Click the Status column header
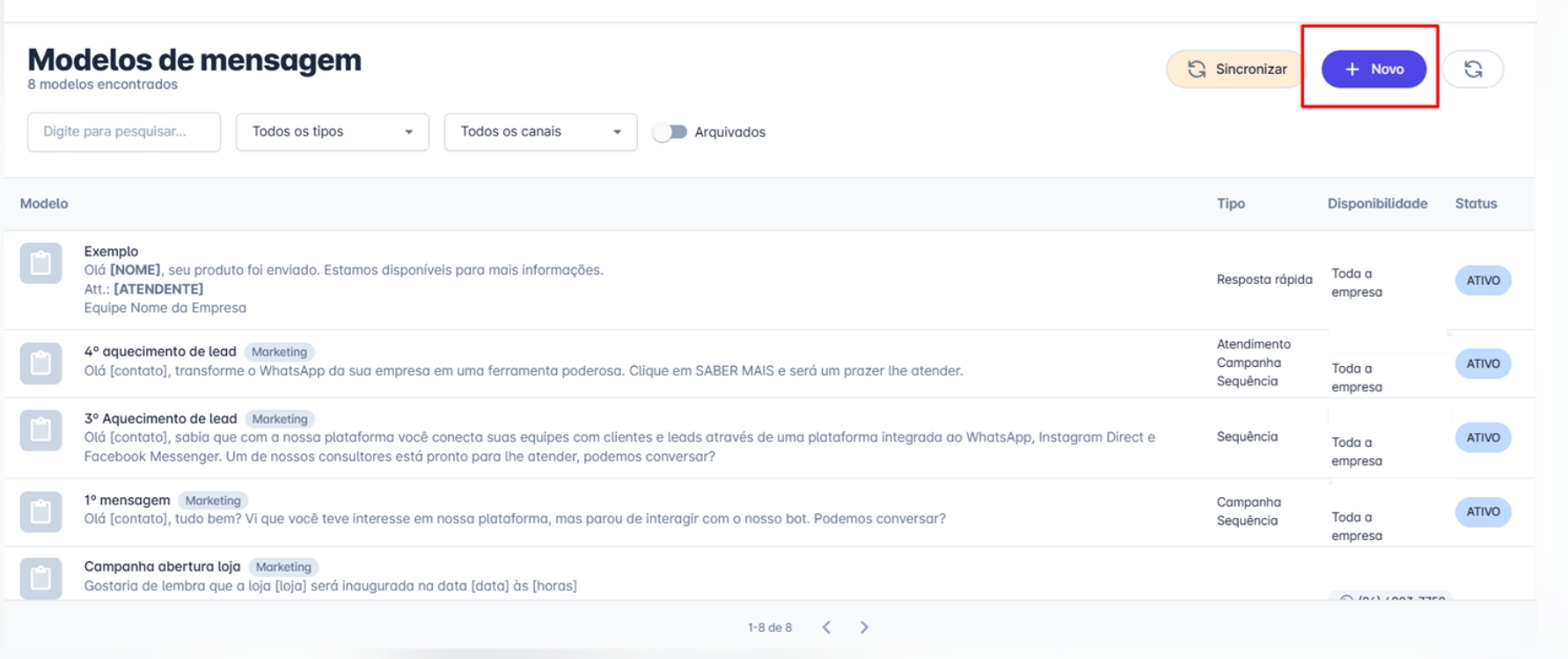Image resolution: width=1568 pixels, height=659 pixels. pyautogui.click(x=1476, y=203)
